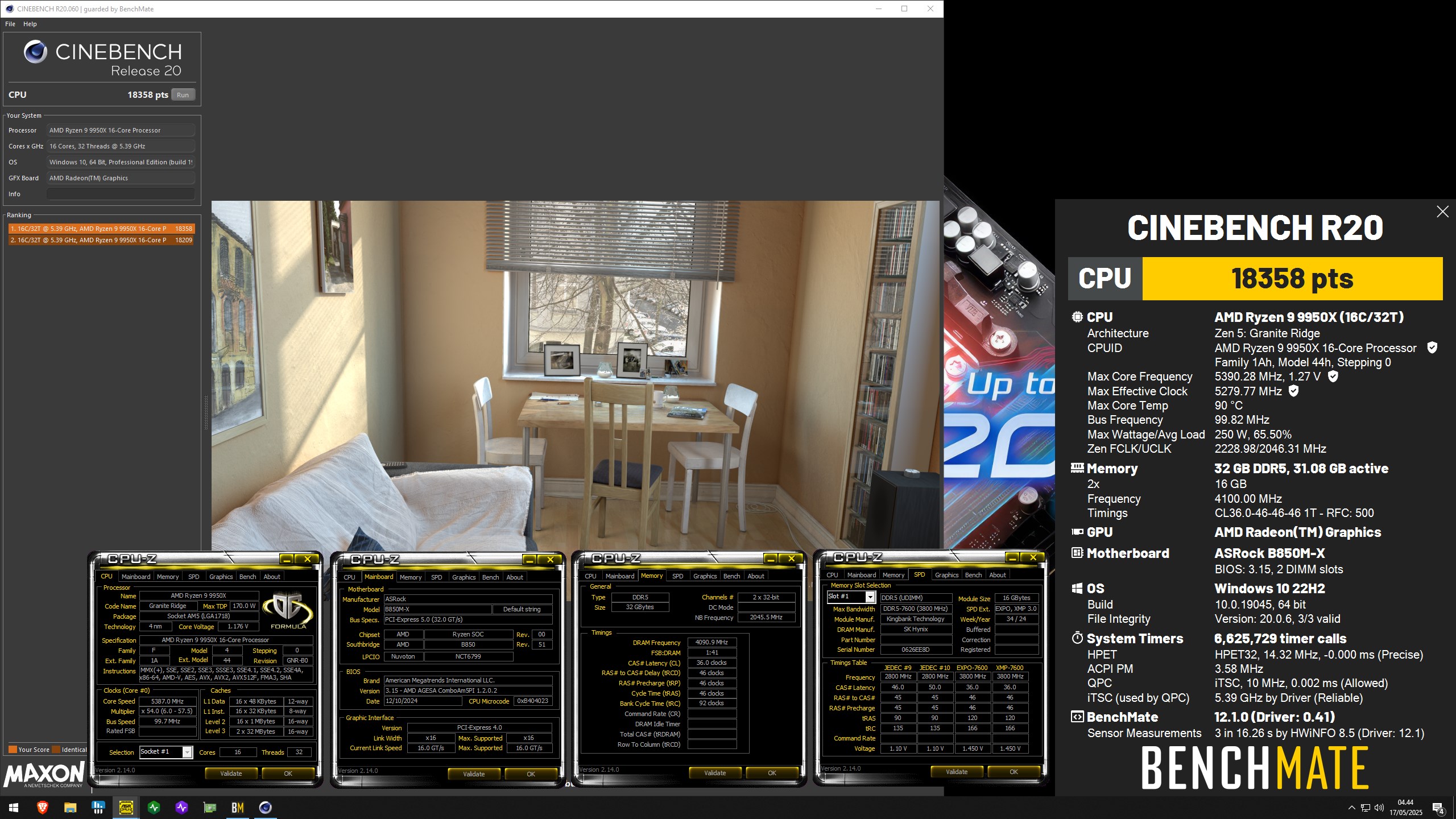The image size is (1456, 819).
Task: Close the CPU-Z window showing the Mainboard tab
Action: pos(550,560)
